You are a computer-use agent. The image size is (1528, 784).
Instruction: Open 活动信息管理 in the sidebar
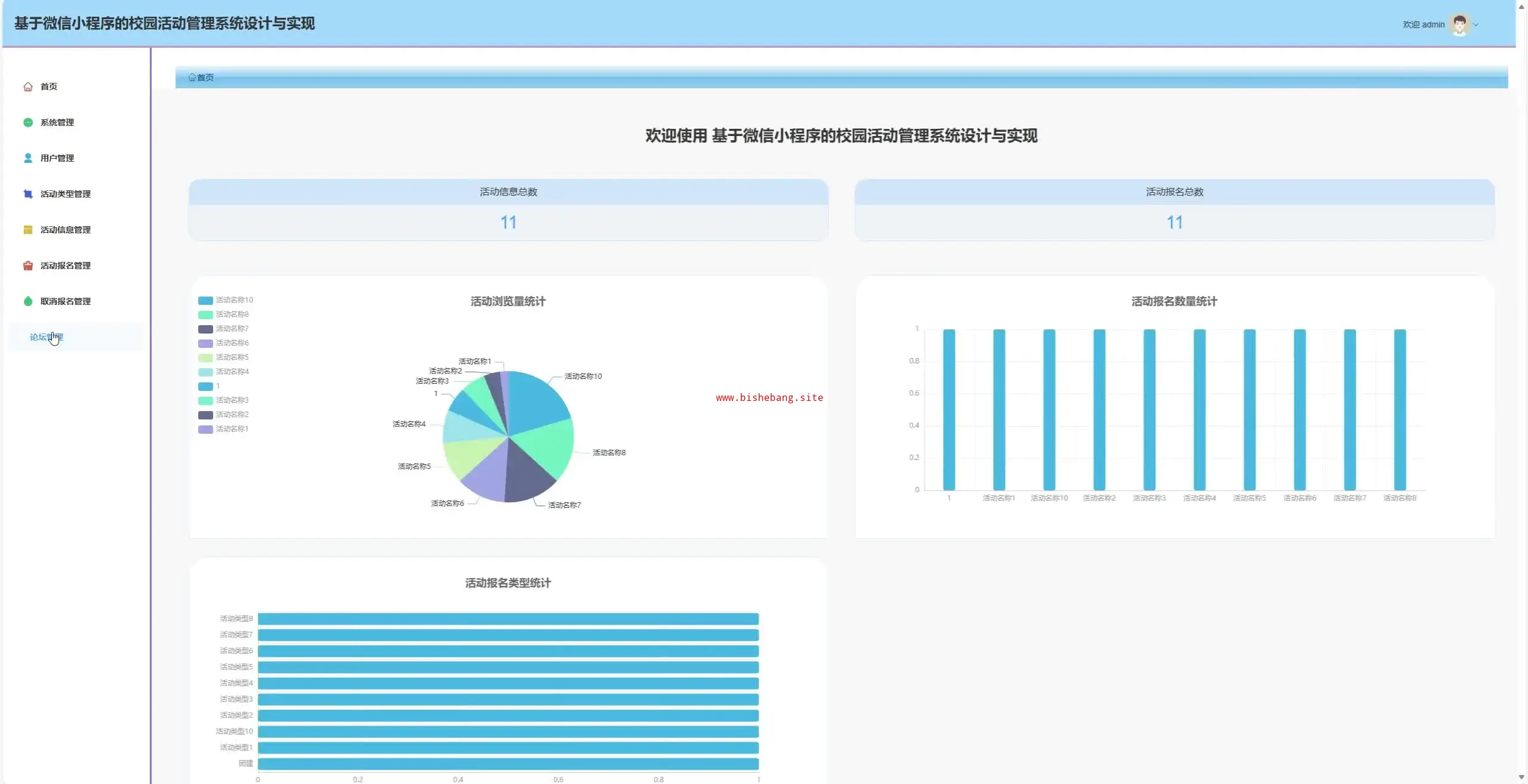[x=66, y=230]
